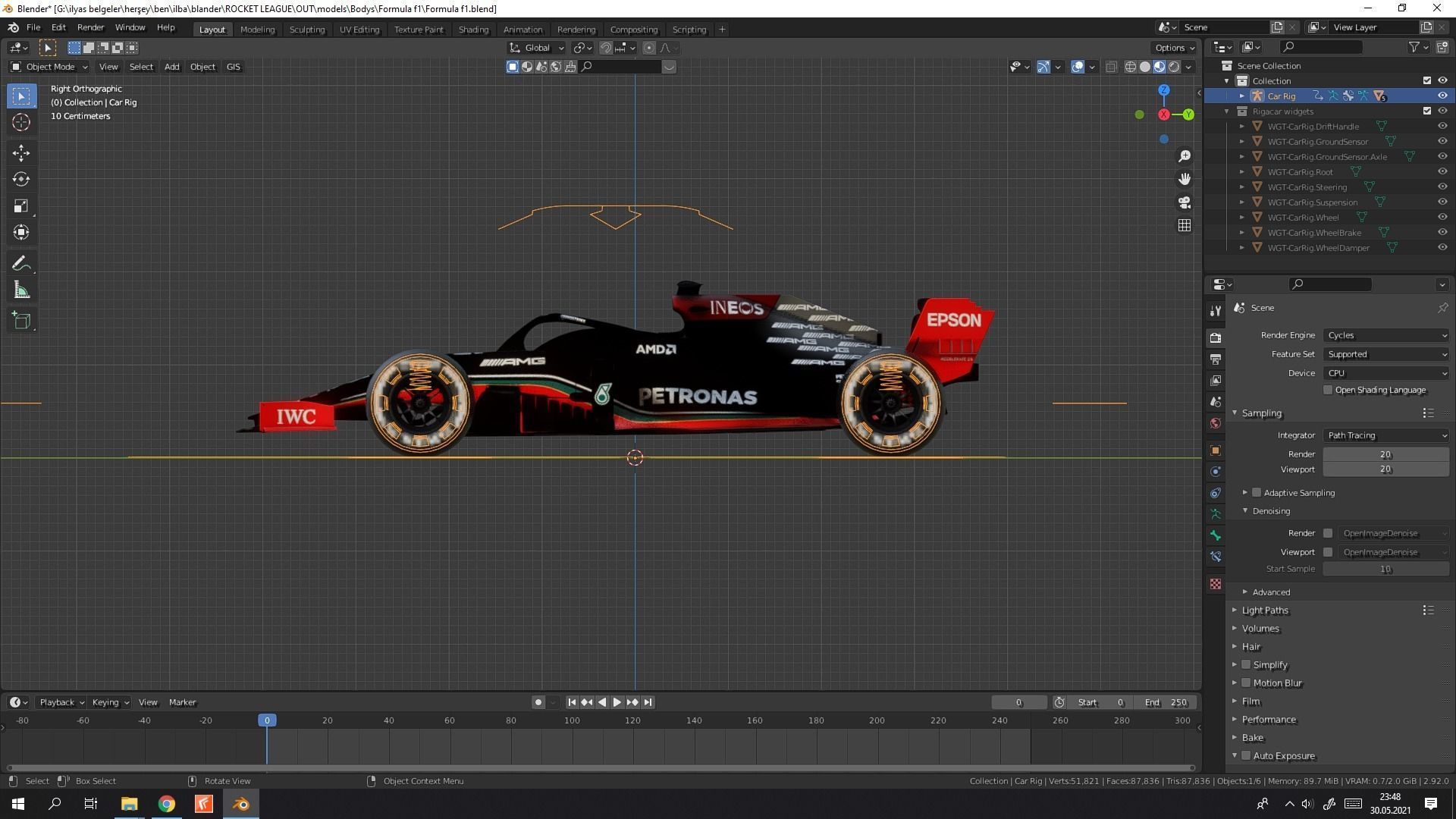1456x819 pixels.
Task: Switch to UV Editing workspace tab
Action: [359, 30]
